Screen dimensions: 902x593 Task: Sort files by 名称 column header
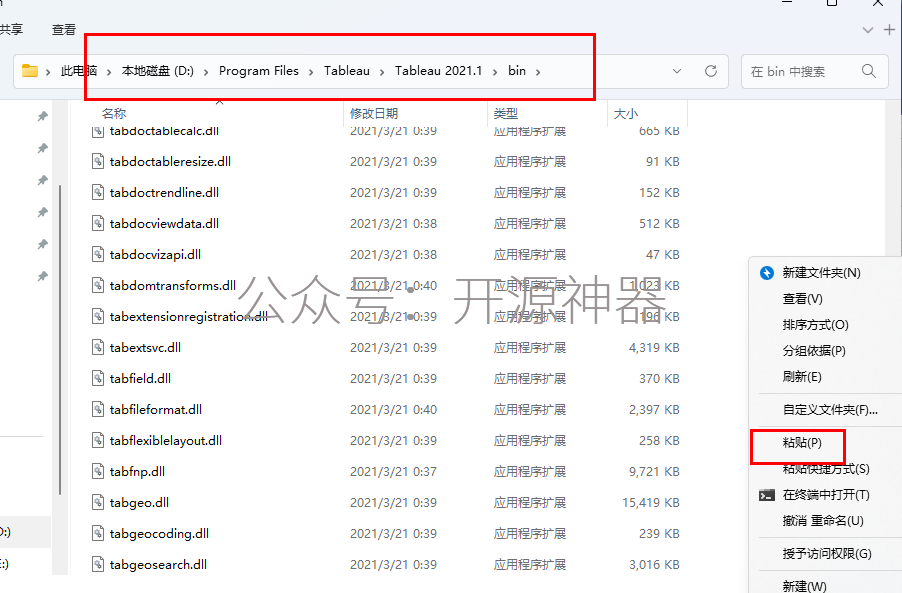[114, 113]
